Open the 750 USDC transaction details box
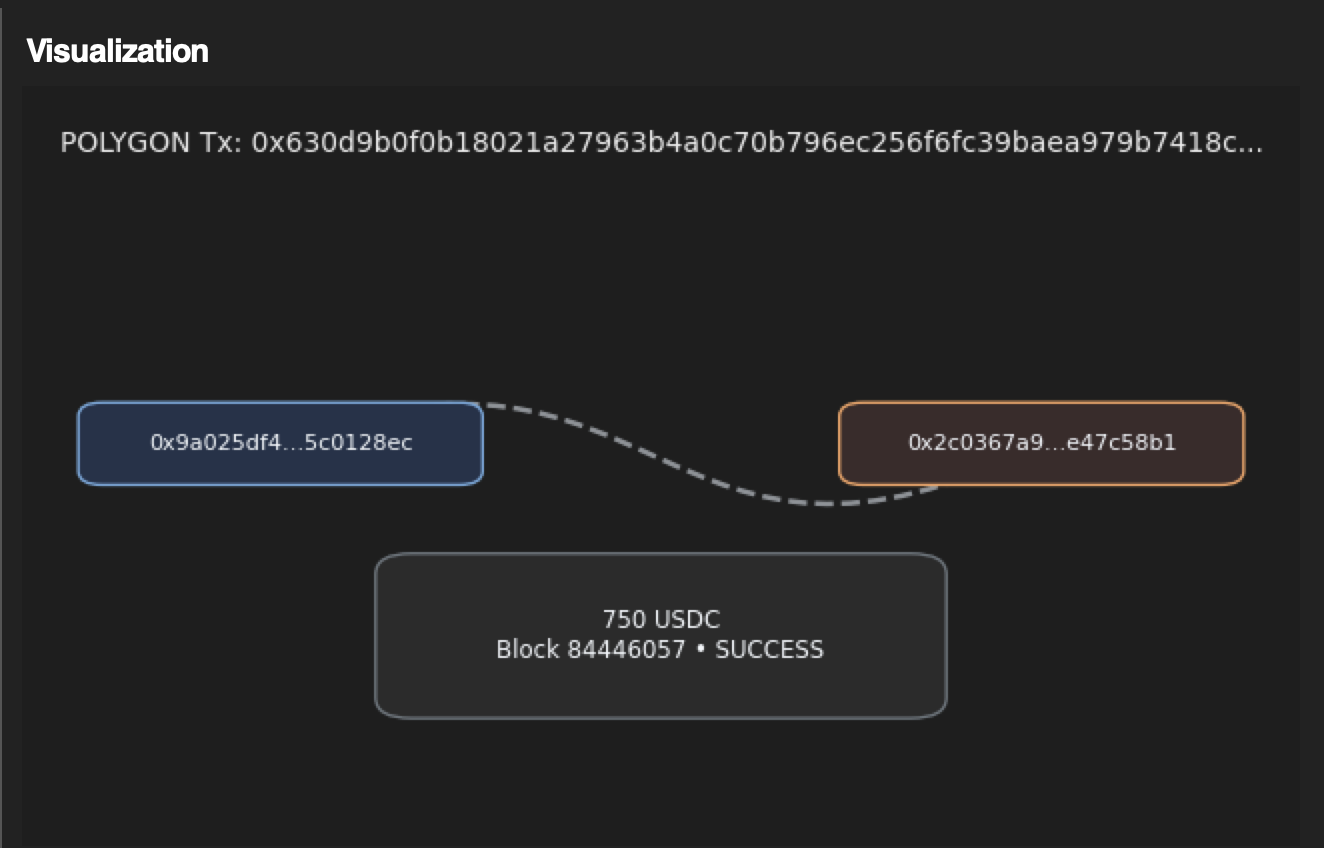The width and height of the screenshot is (1324, 848). [660, 634]
